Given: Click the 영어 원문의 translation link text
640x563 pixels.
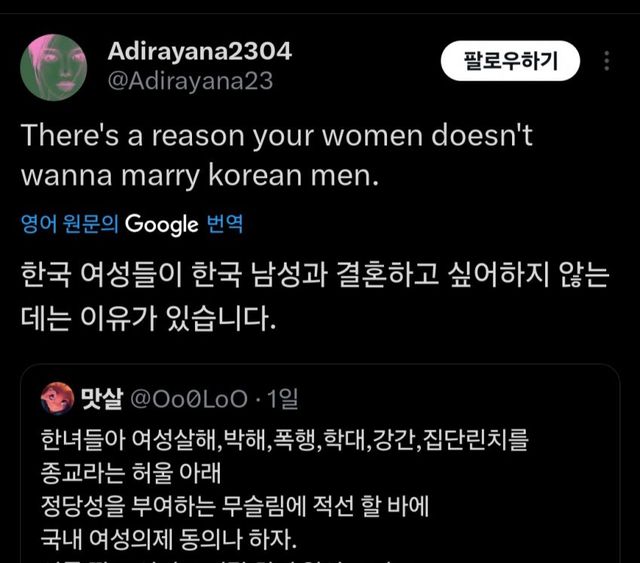Looking at the screenshot, I should 70,224.
